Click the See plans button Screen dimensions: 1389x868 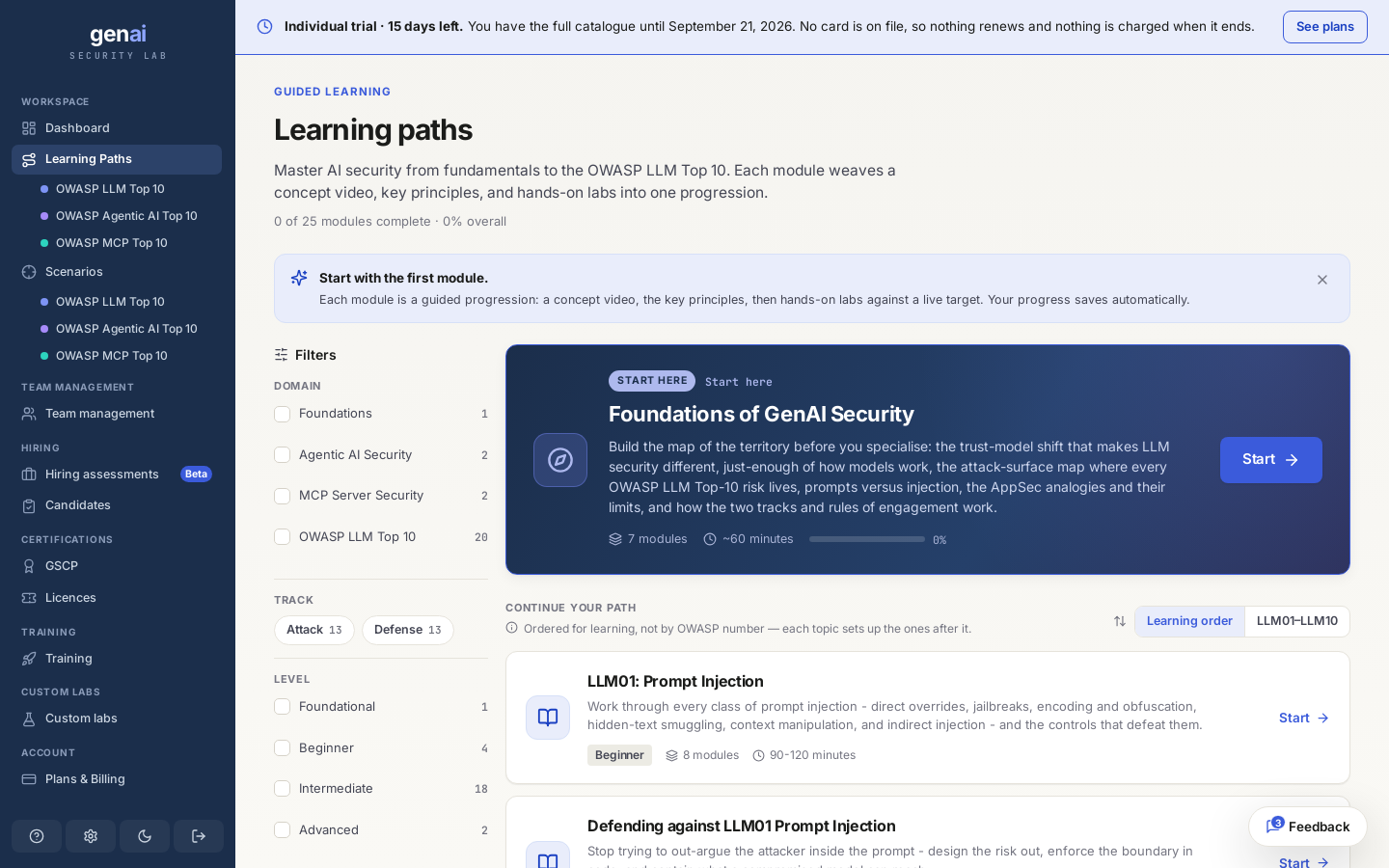(x=1325, y=27)
